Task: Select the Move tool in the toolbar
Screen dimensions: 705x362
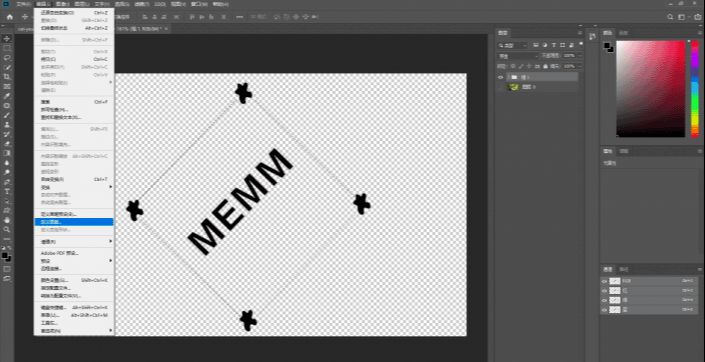Action: (x=7, y=39)
